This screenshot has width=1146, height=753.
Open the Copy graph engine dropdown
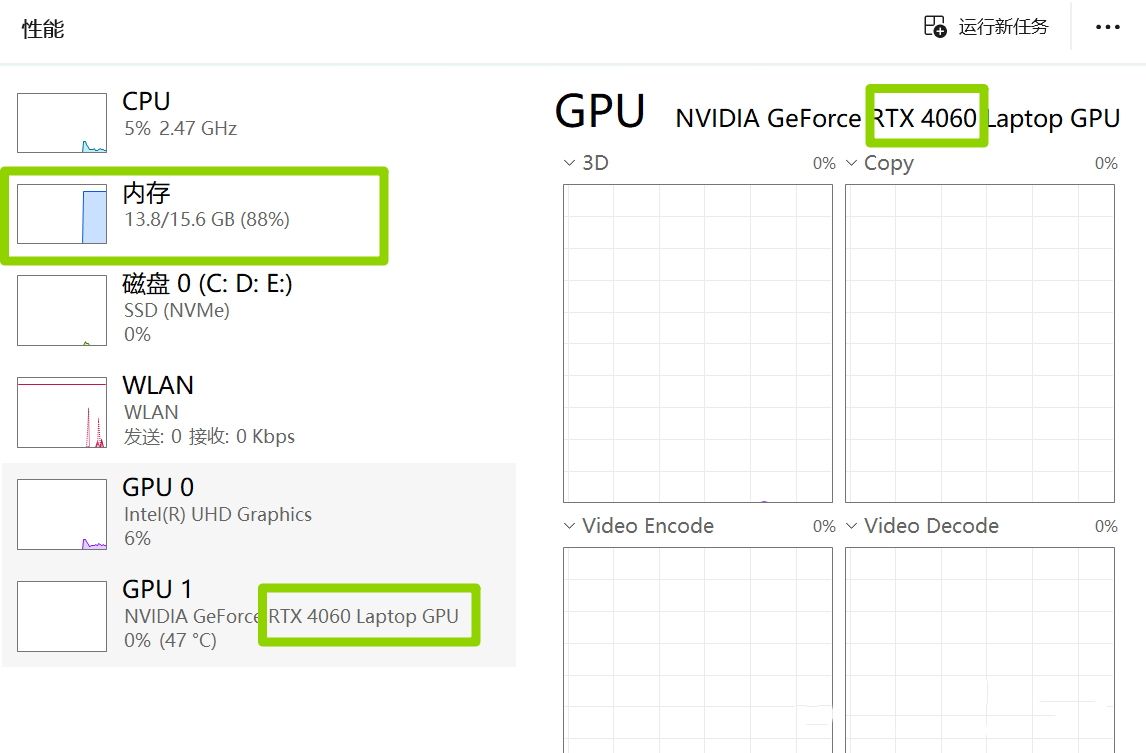852,163
